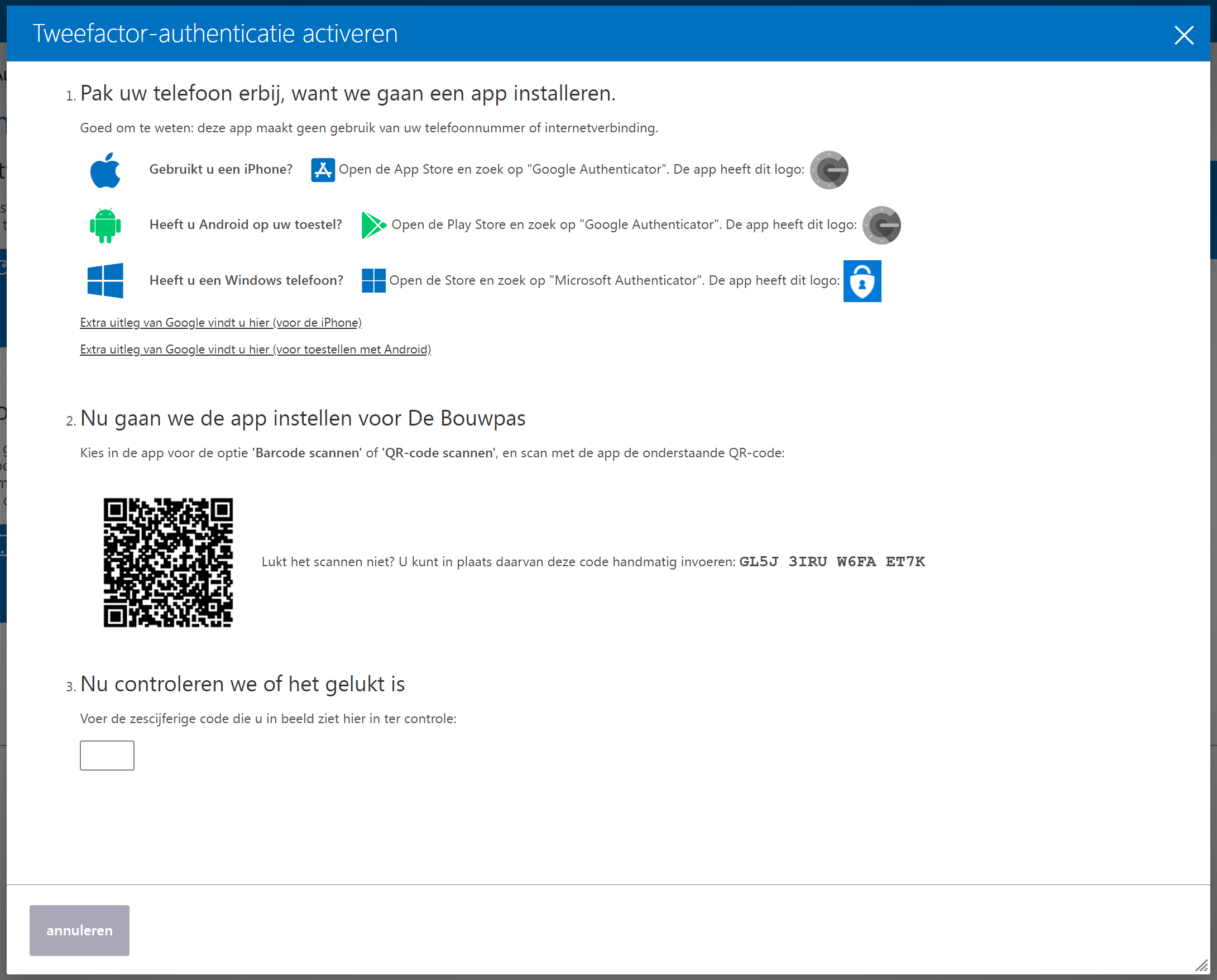Image resolution: width=1217 pixels, height=980 pixels.
Task: Click the Play Store triangle icon
Action: 373,225
